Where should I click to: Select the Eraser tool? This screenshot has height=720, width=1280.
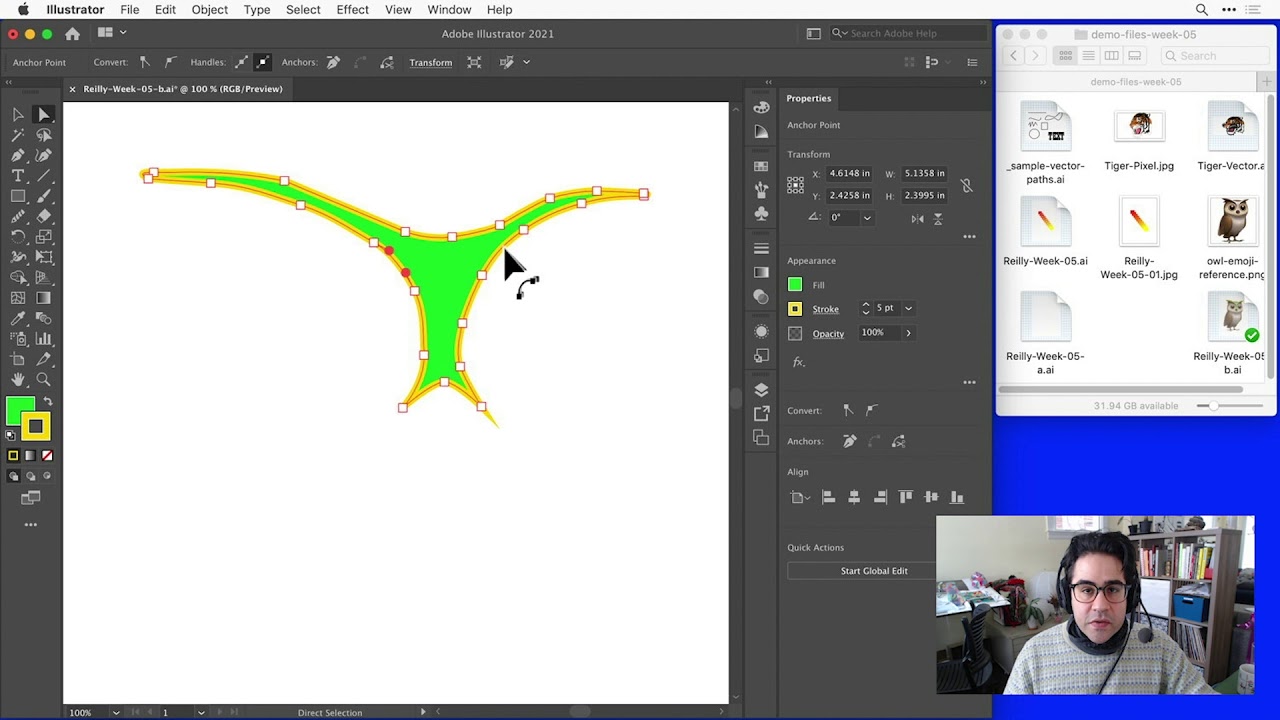pyautogui.click(x=44, y=216)
